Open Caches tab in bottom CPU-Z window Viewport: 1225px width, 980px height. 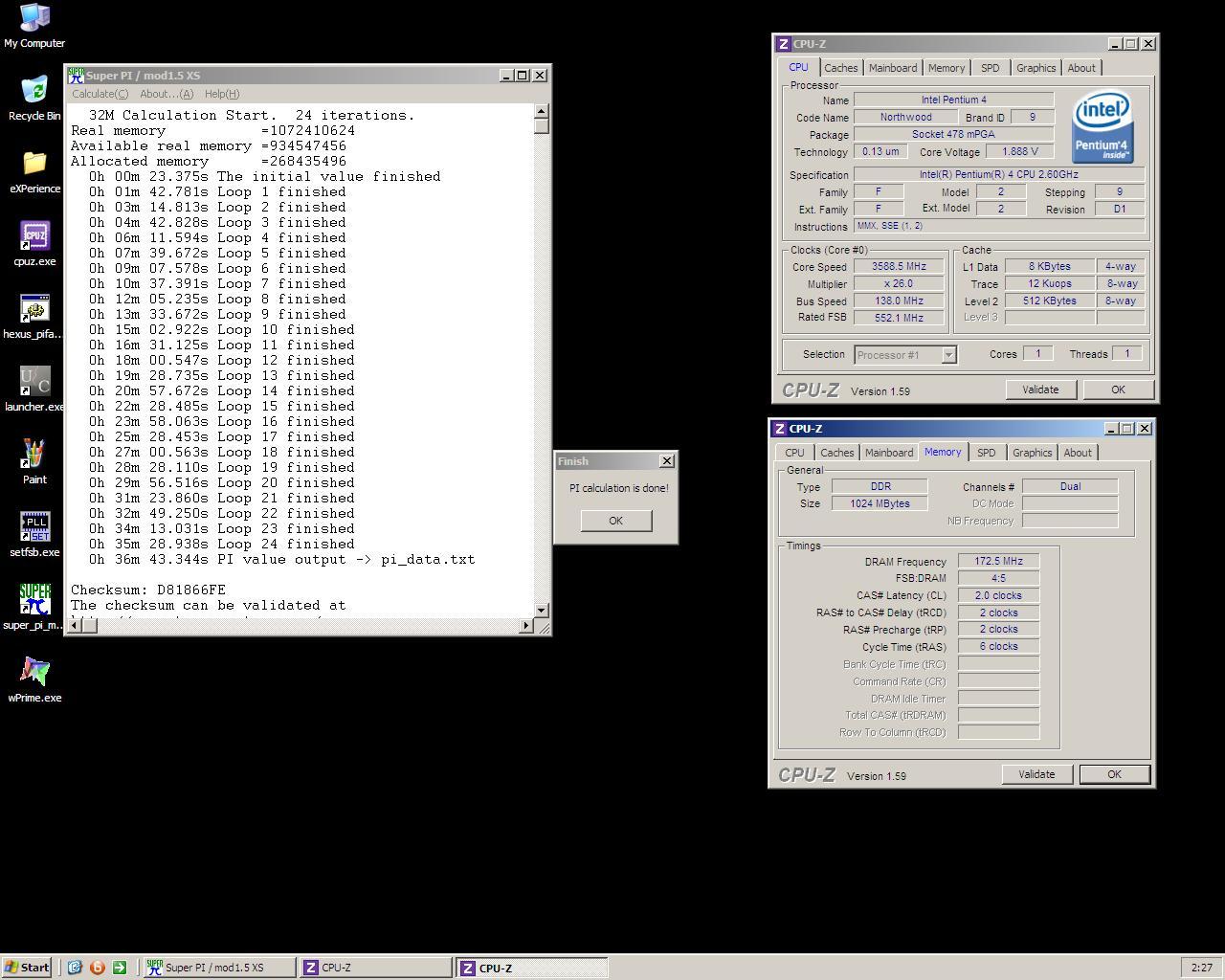(836, 453)
